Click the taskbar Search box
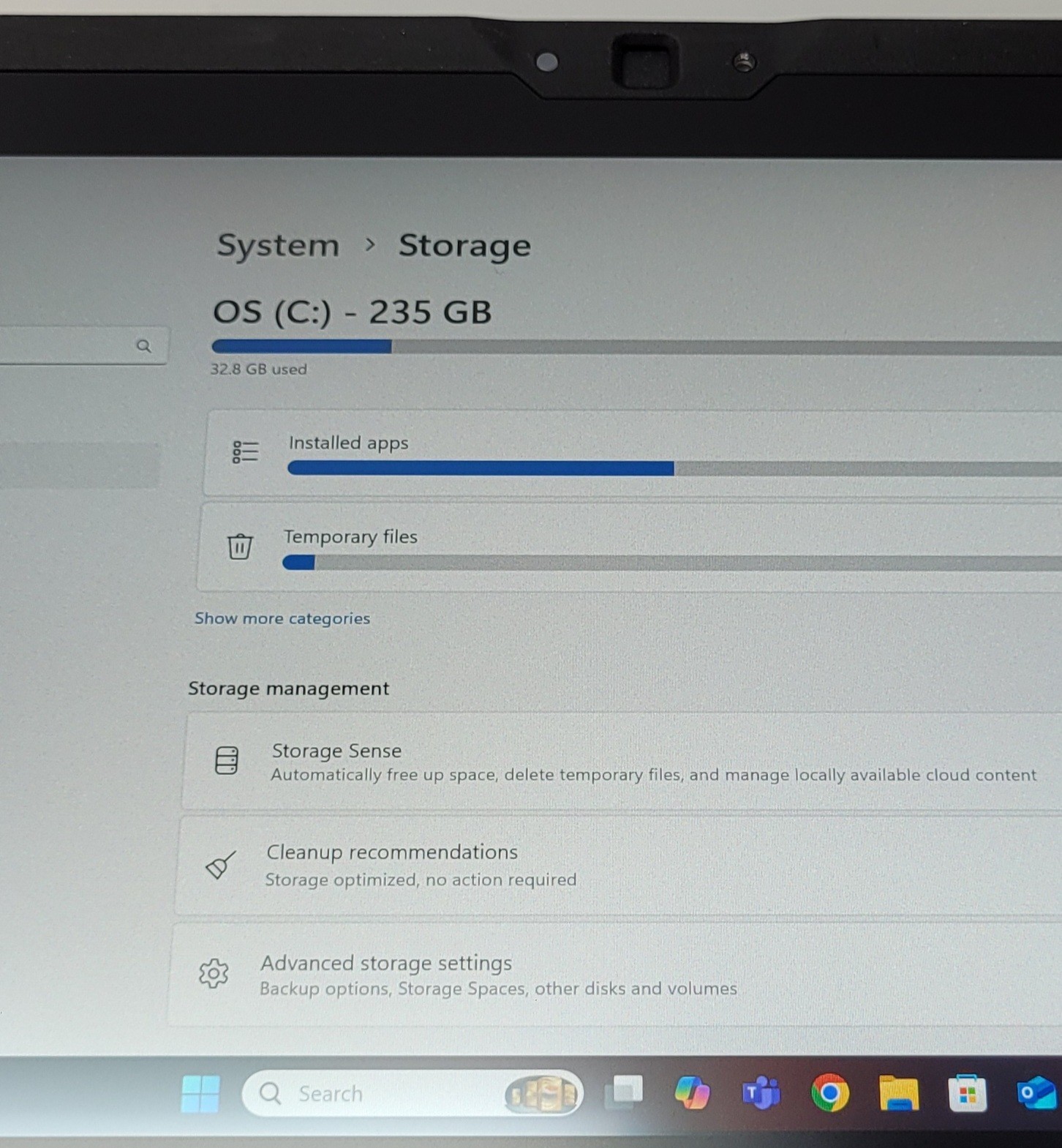1062x1148 pixels. pos(412,1094)
